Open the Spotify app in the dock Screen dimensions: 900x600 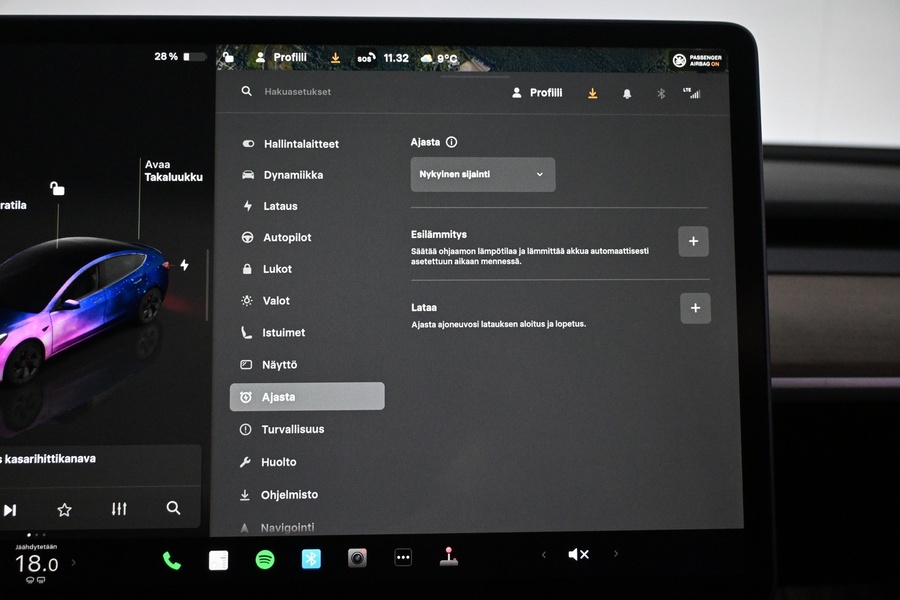[263, 559]
